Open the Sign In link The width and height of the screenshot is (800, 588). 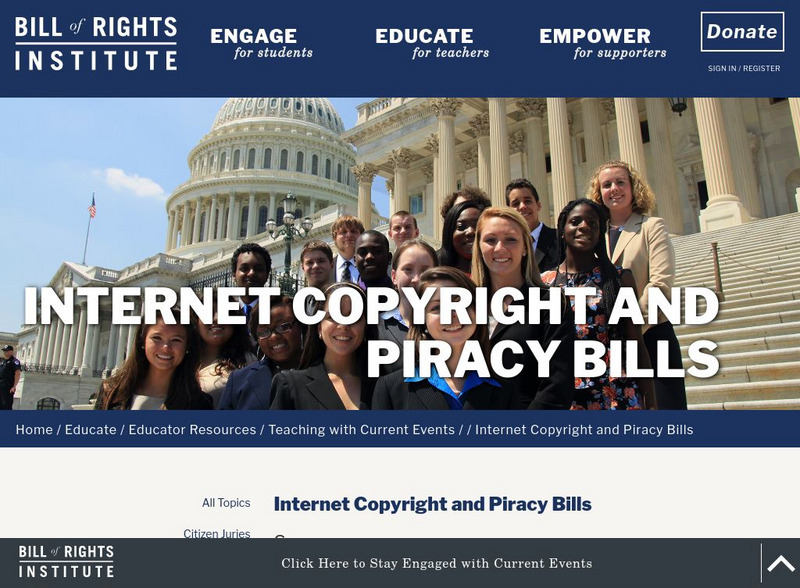(722, 68)
